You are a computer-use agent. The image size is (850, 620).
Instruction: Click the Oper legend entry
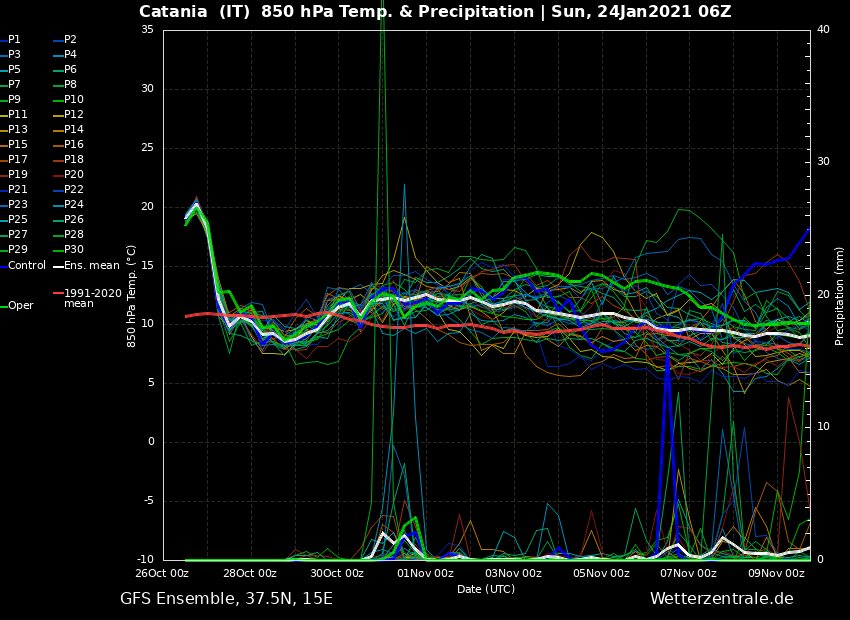click(20, 306)
